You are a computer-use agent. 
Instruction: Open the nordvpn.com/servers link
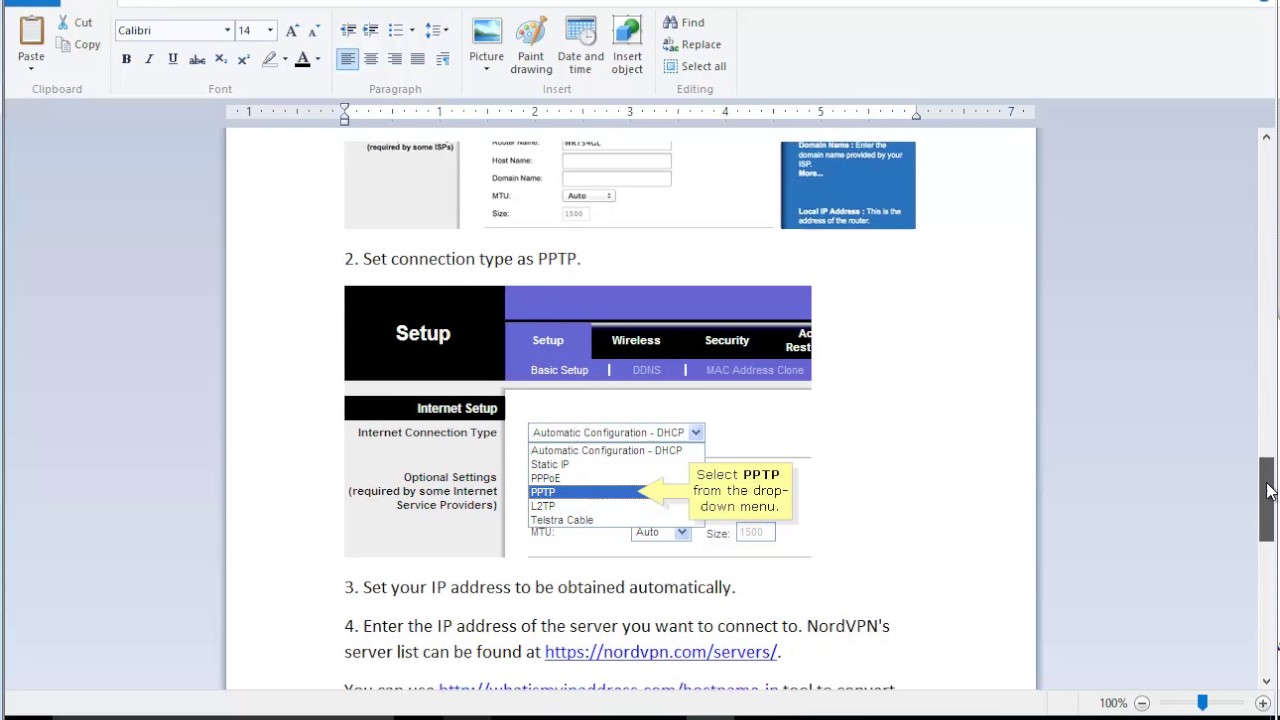pyautogui.click(x=661, y=652)
